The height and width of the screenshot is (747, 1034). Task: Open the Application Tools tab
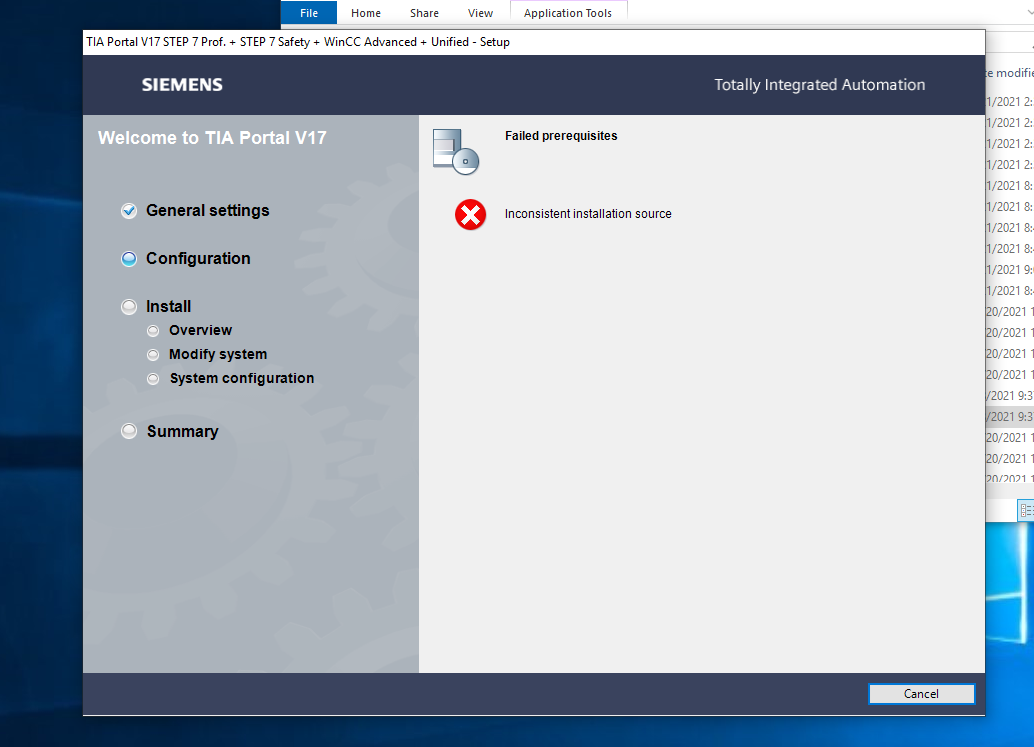568,13
